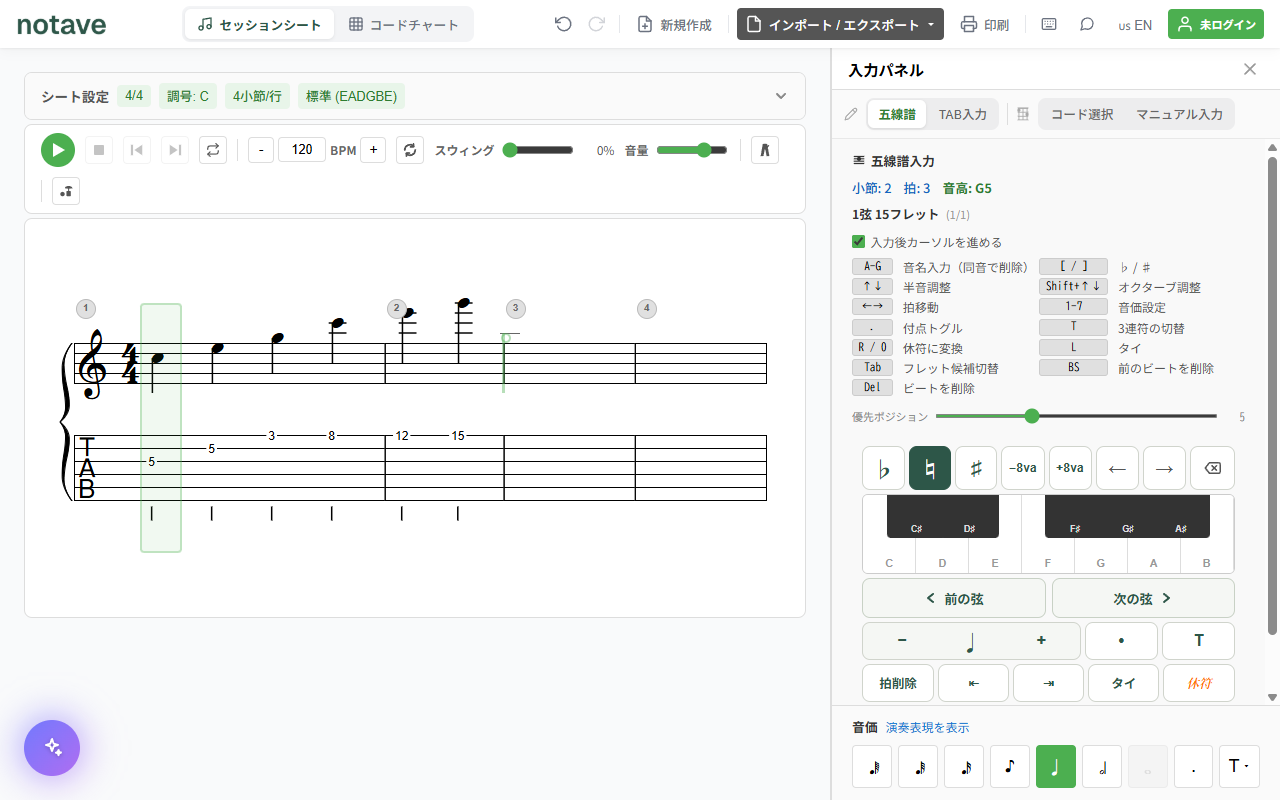The height and width of the screenshot is (800, 1280).
Task: Select the コード選択 tab
Action: 1082,114
